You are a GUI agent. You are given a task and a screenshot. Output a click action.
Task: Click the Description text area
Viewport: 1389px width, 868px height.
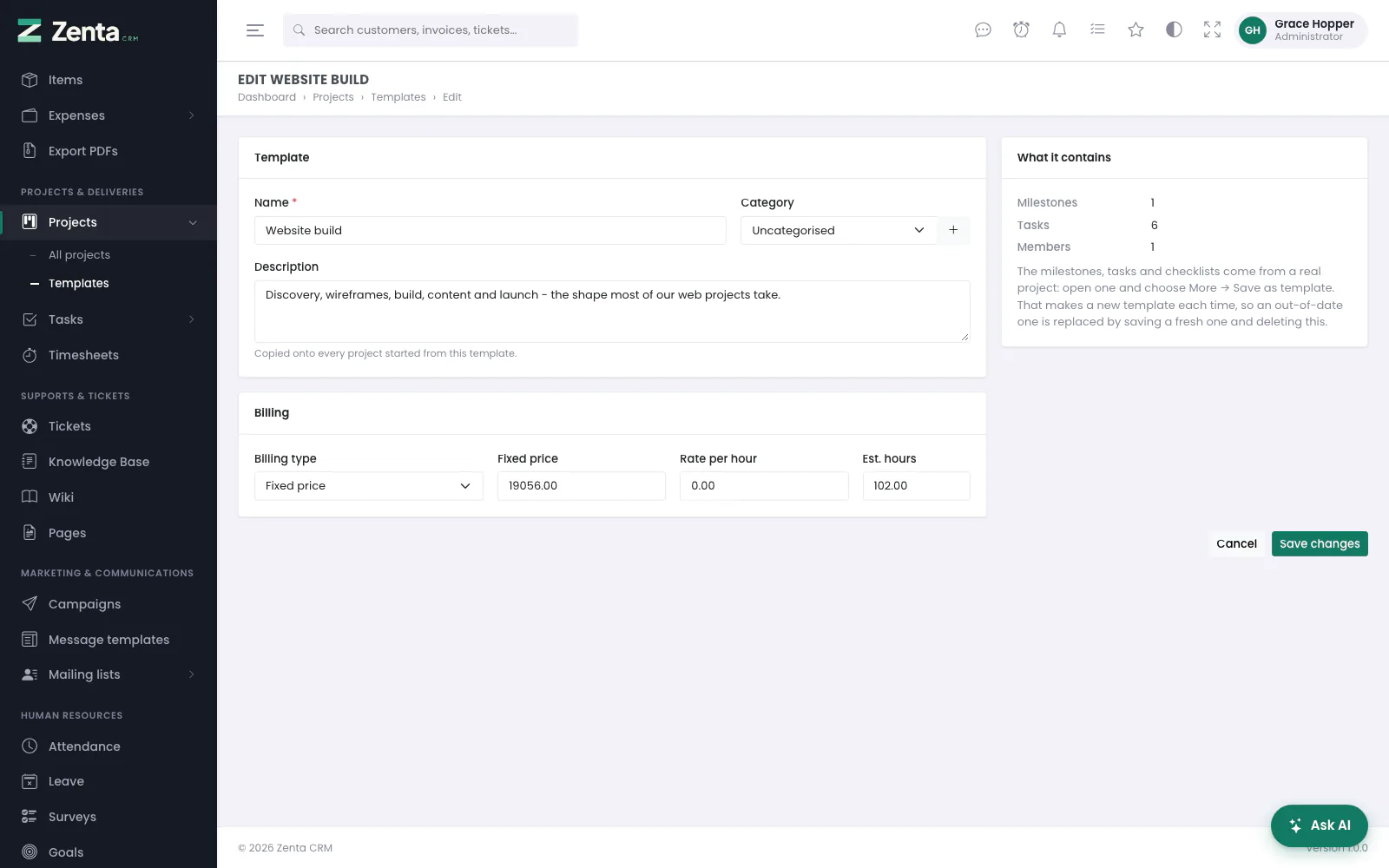click(612, 312)
